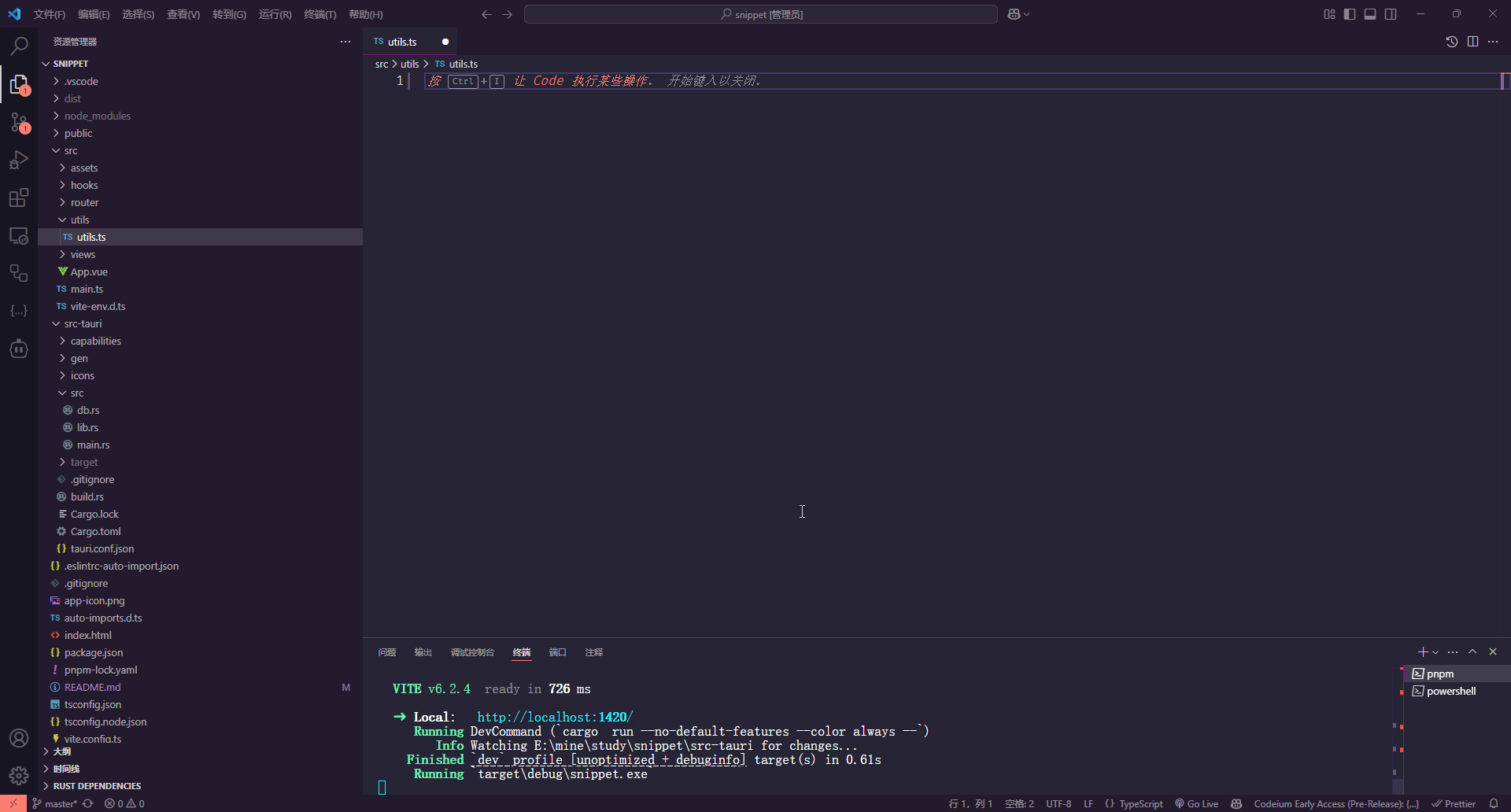Follow the http://localhost:1420 link
1511x812 pixels.
click(x=553, y=716)
